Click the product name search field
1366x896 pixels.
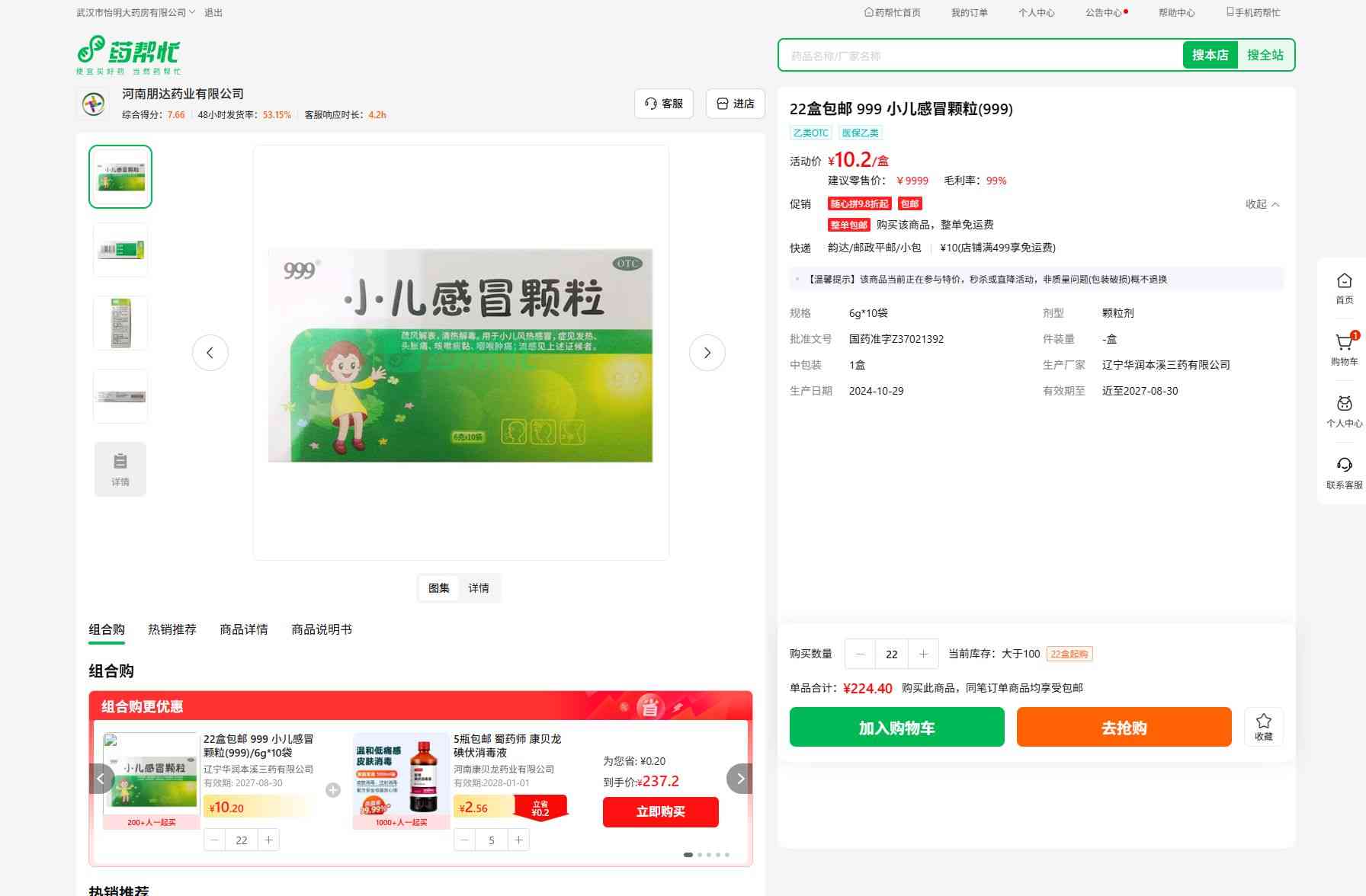980,56
